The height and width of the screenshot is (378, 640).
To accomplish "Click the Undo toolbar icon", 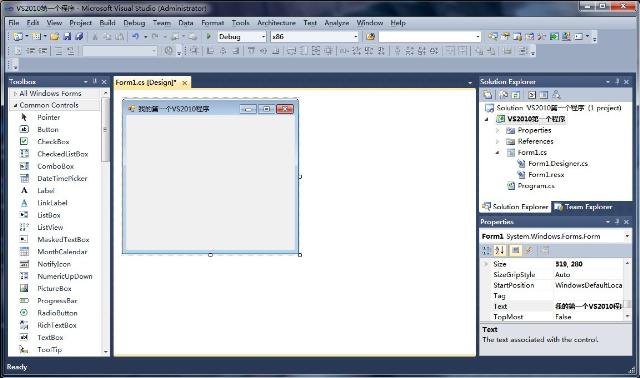I will pyautogui.click(x=135, y=37).
